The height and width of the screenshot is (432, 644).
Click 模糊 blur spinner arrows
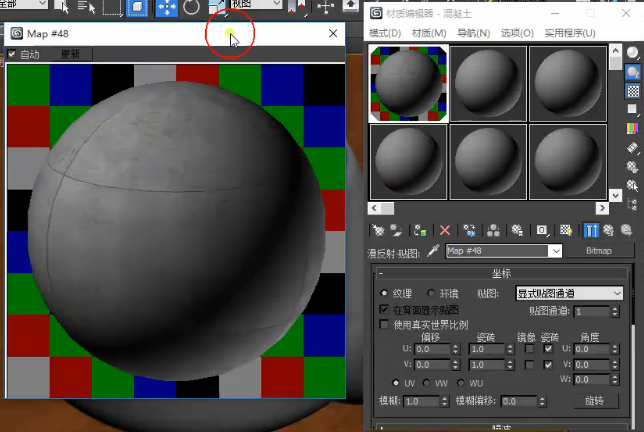point(444,401)
